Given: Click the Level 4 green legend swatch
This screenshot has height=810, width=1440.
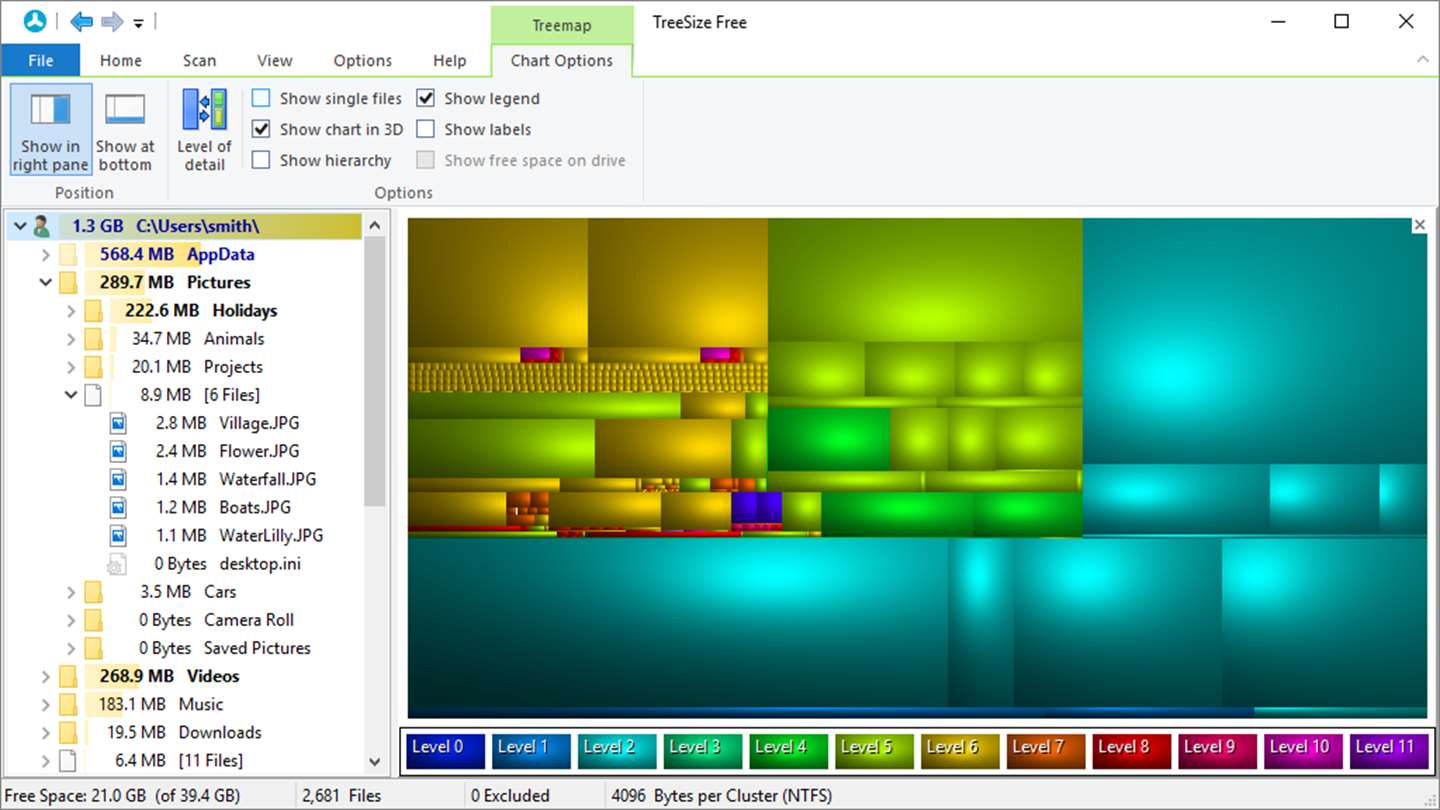Looking at the screenshot, I should tap(789, 751).
